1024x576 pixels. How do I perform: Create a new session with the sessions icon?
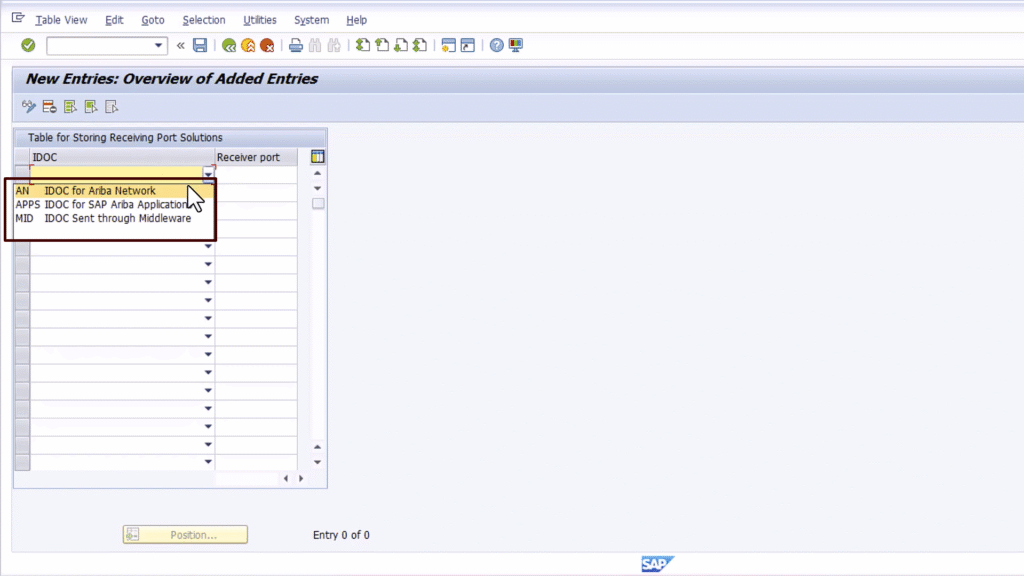(448, 45)
